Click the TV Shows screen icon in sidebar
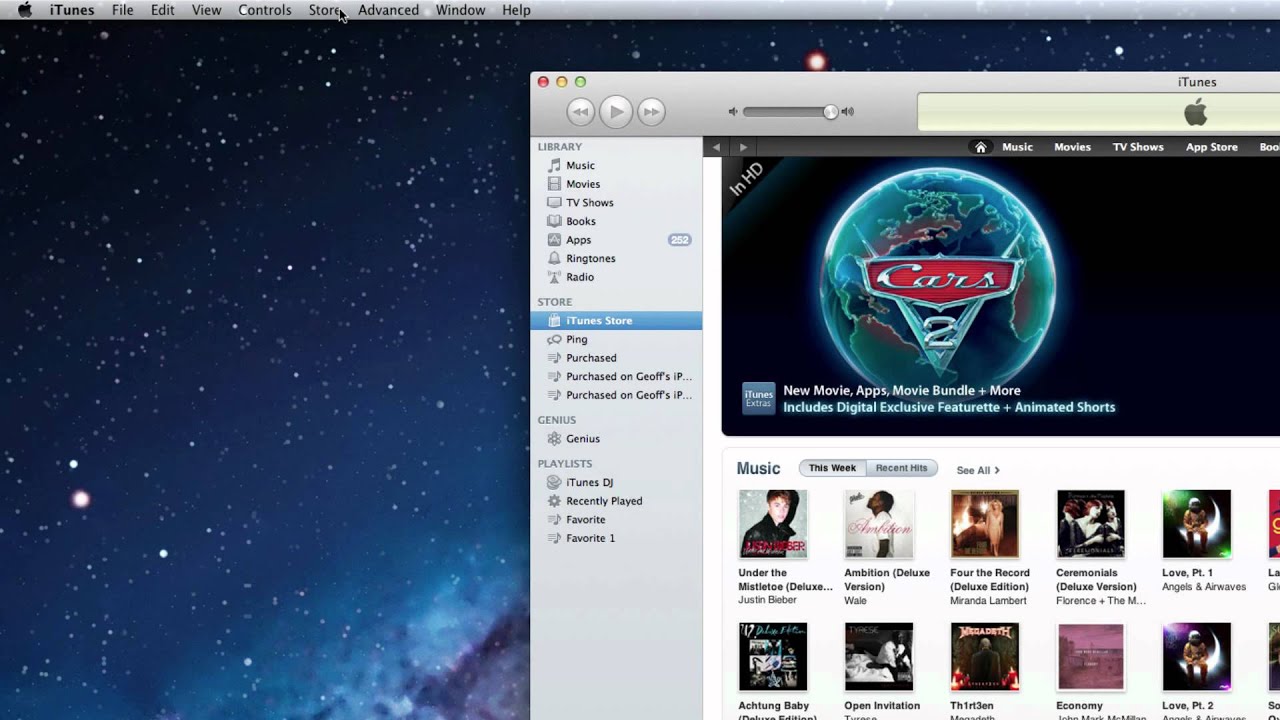1280x720 pixels. pos(554,202)
